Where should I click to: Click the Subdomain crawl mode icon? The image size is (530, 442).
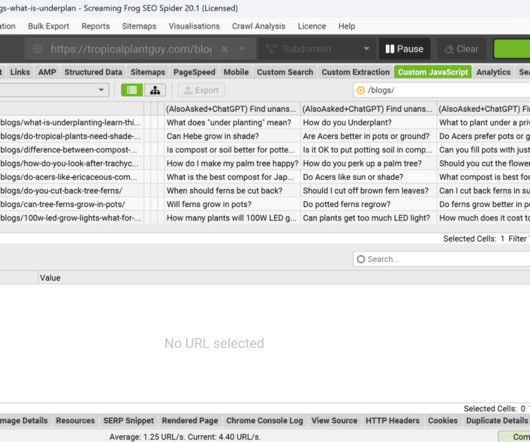271,49
